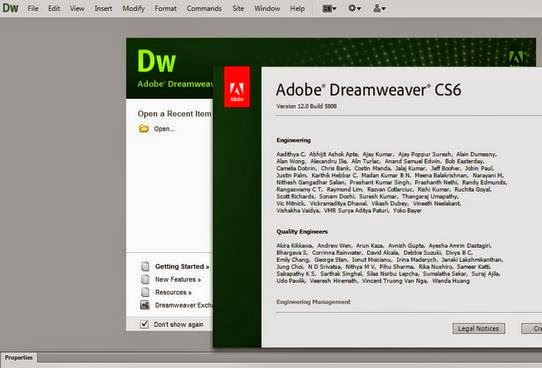The height and width of the screenshot is (368, 542).
Task: Click the Engineering Management heading
Action: tap(313, 302)
